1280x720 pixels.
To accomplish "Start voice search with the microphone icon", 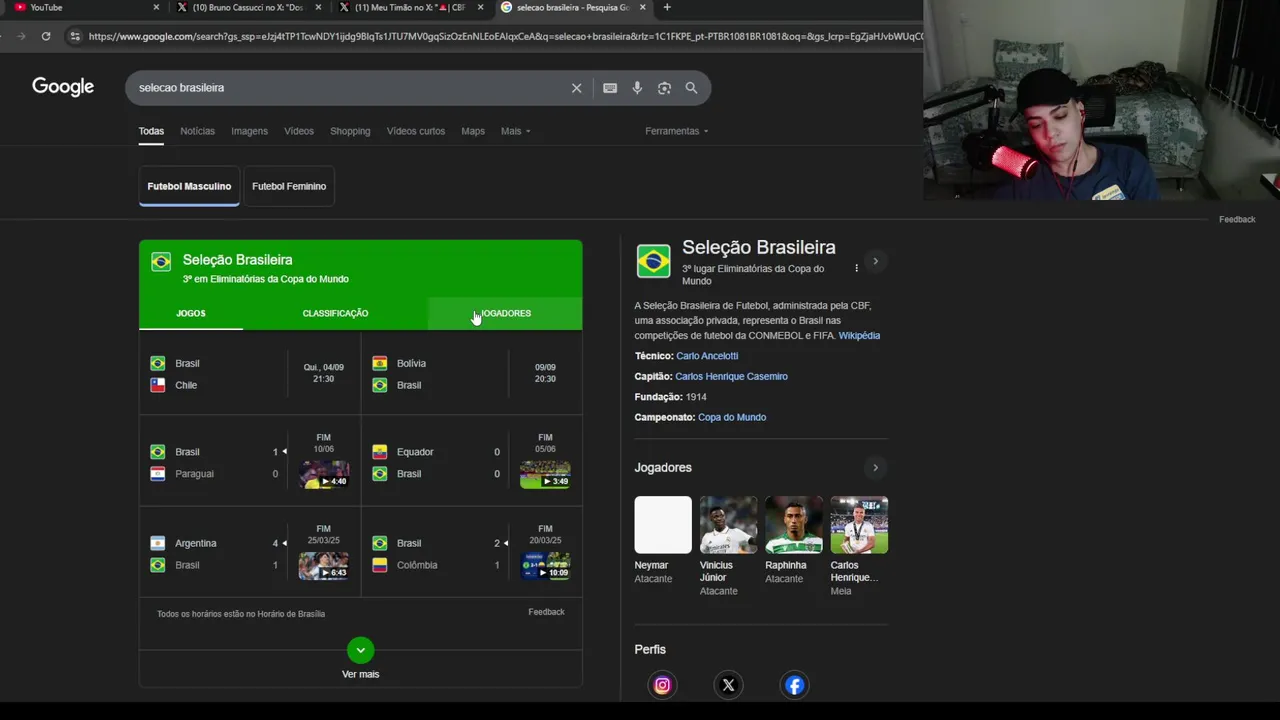I will pos(637,88).
